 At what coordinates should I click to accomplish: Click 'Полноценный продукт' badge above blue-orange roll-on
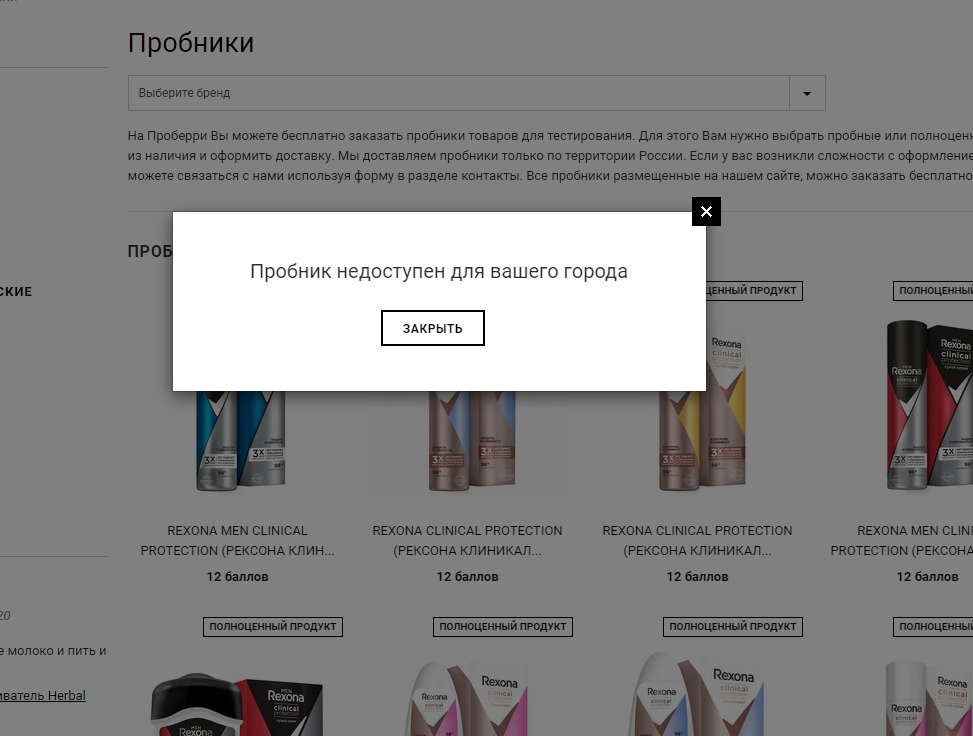tap(733, 627)
